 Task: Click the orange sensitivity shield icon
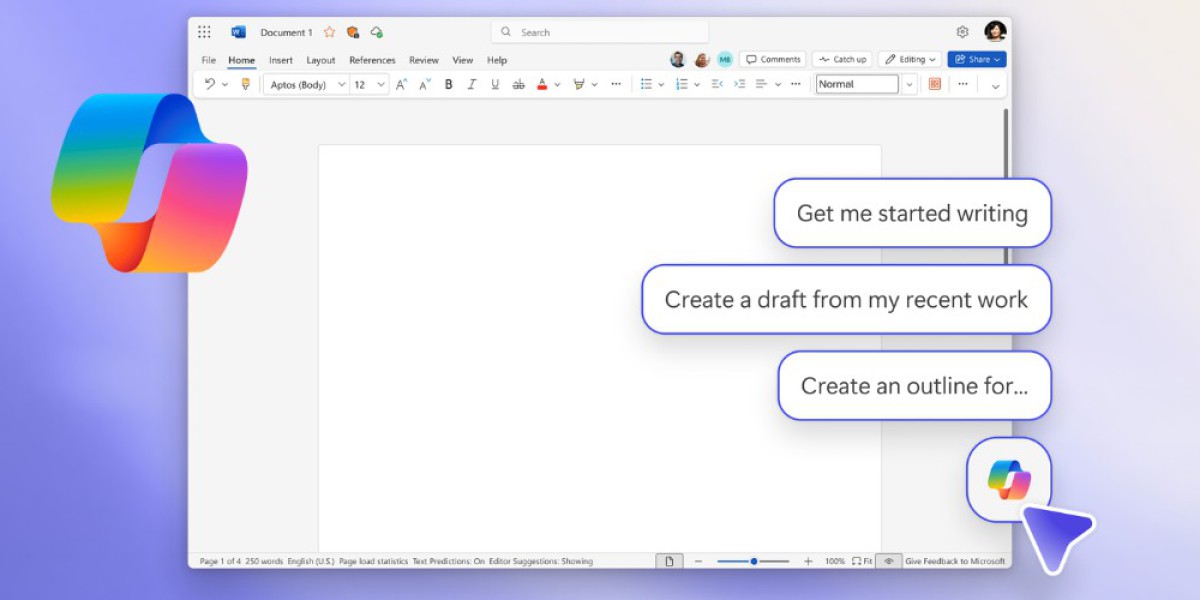353,32
